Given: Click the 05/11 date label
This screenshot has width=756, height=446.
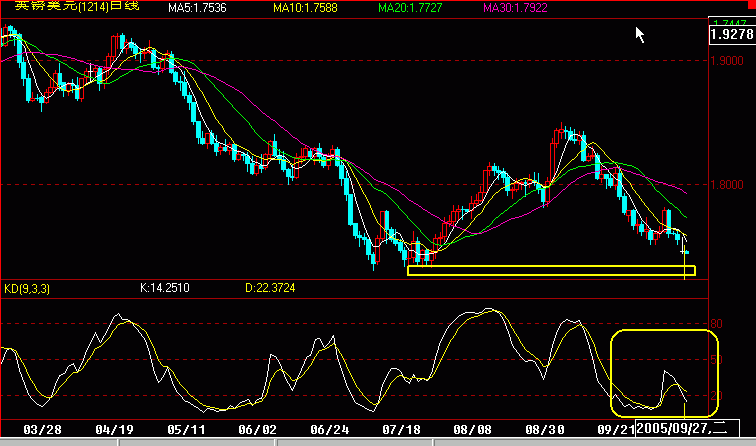Looking at the screenshot, I should click(x=186, y=429).
